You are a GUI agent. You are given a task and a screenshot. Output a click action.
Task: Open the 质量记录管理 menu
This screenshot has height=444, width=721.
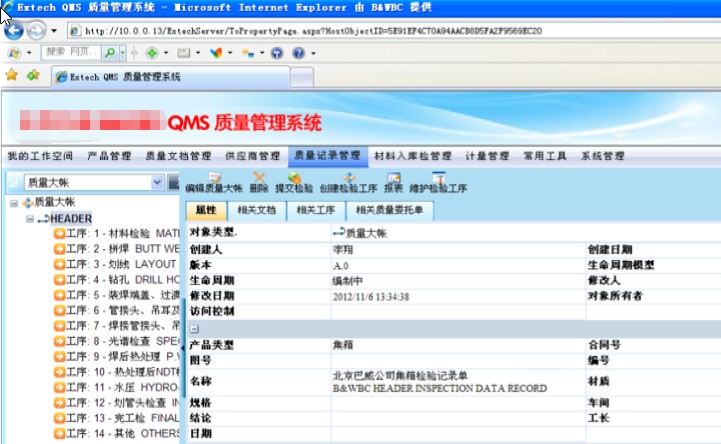point(328,156)
